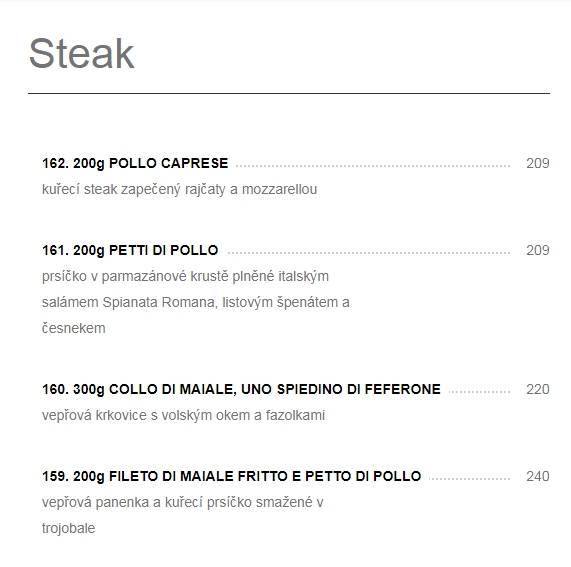This screenshot has width=571, height=567.
Task: Click the price 240 for Fileto di Maiale
Action: click(x=537, y=476)
